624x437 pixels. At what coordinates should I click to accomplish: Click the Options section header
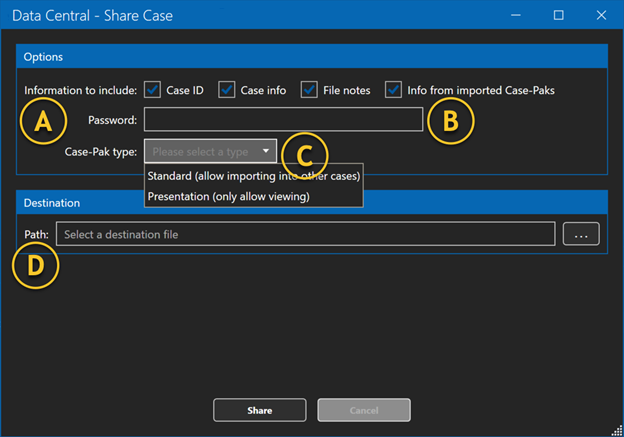pos(312,57)
